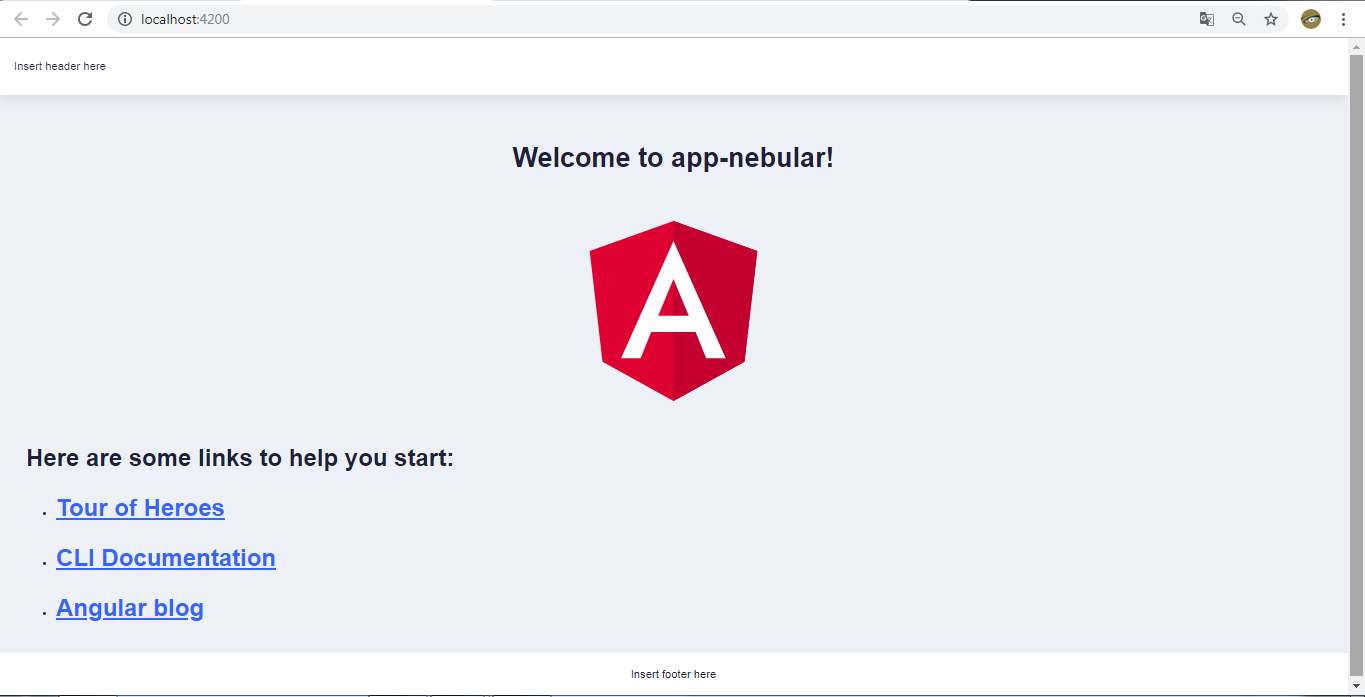
Task: Click the 'Welcome to app-nebular!' heading
Action: [673, 157]
